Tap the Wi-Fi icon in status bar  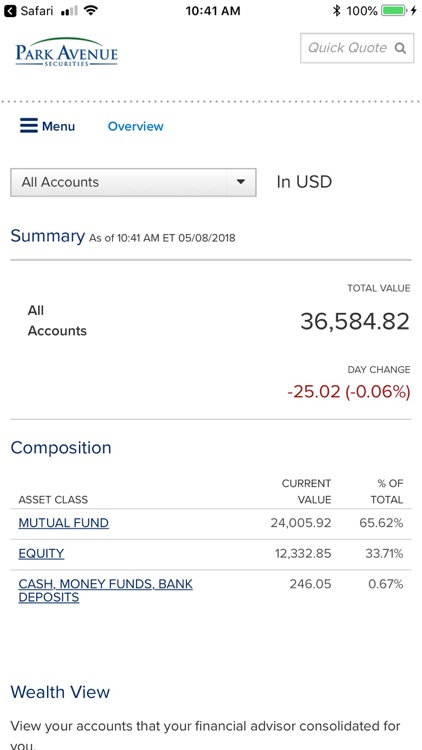pyautogui.click(x=90, y=11)
